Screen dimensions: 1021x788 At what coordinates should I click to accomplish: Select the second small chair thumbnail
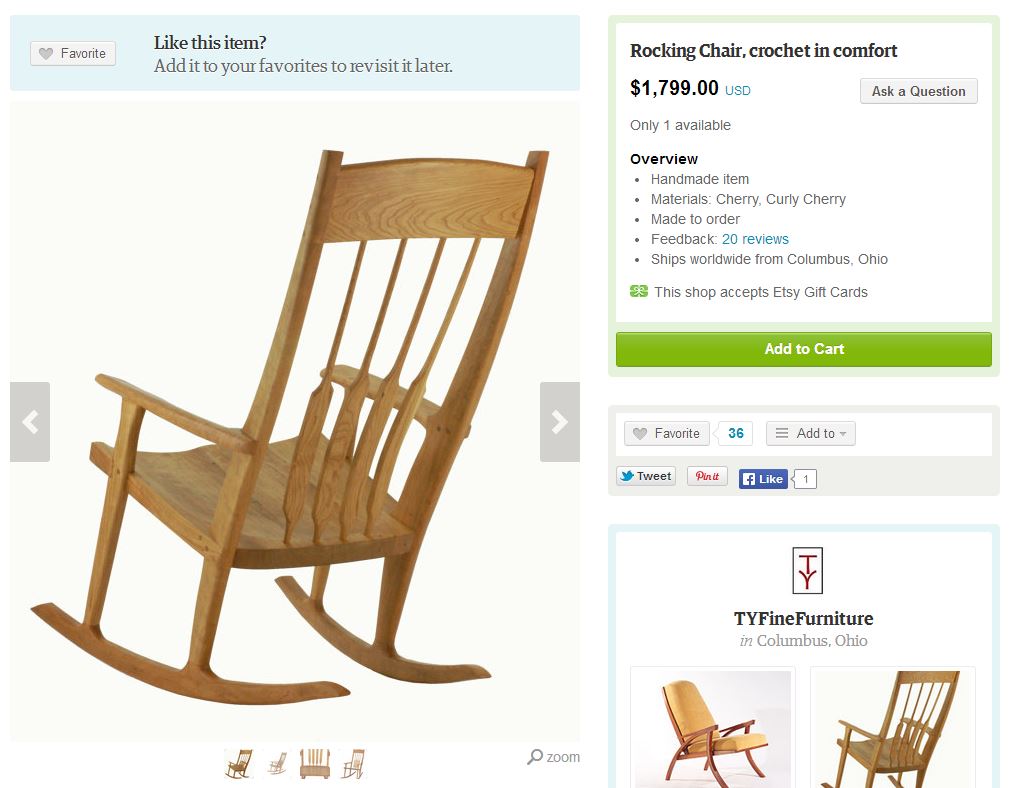[277, 763]
